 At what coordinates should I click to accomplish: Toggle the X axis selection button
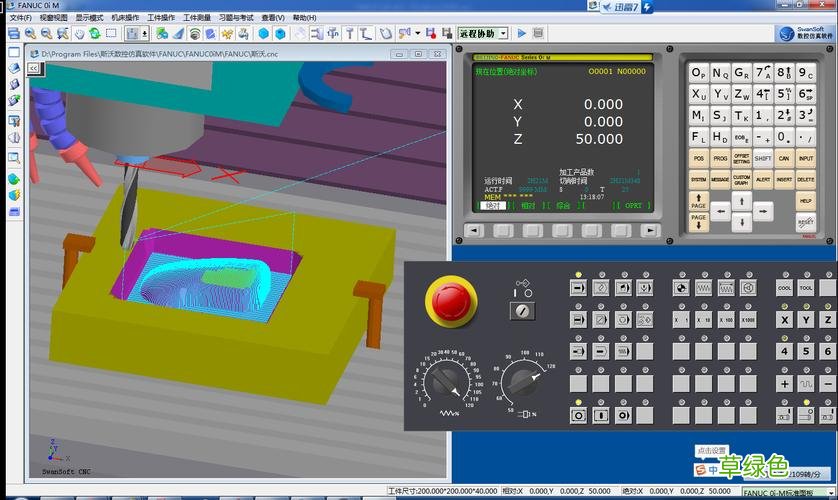784,320
